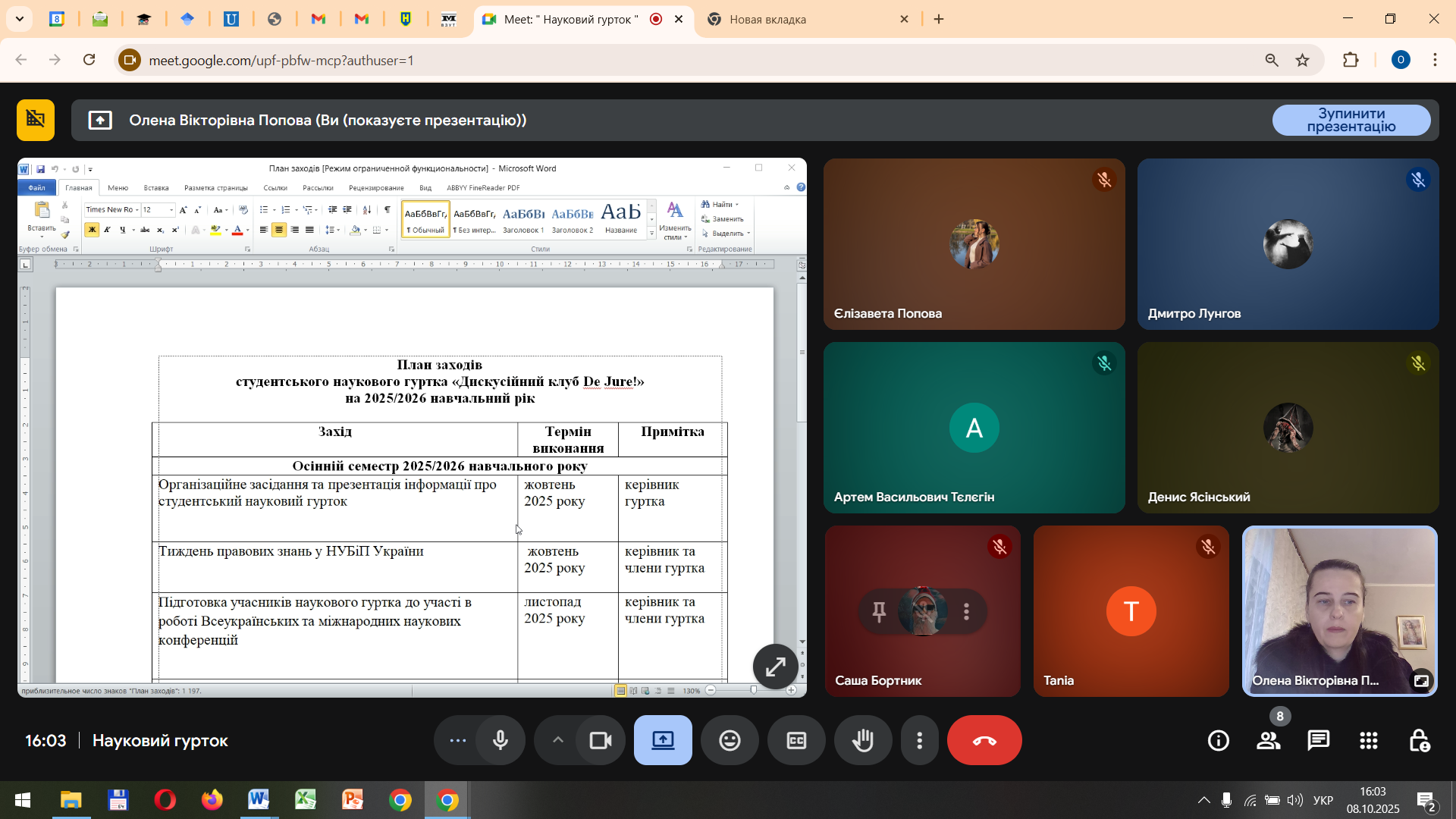Open host controls lock icon
This screenshot has height=819, width=1456.
[x=1419, y=741]
